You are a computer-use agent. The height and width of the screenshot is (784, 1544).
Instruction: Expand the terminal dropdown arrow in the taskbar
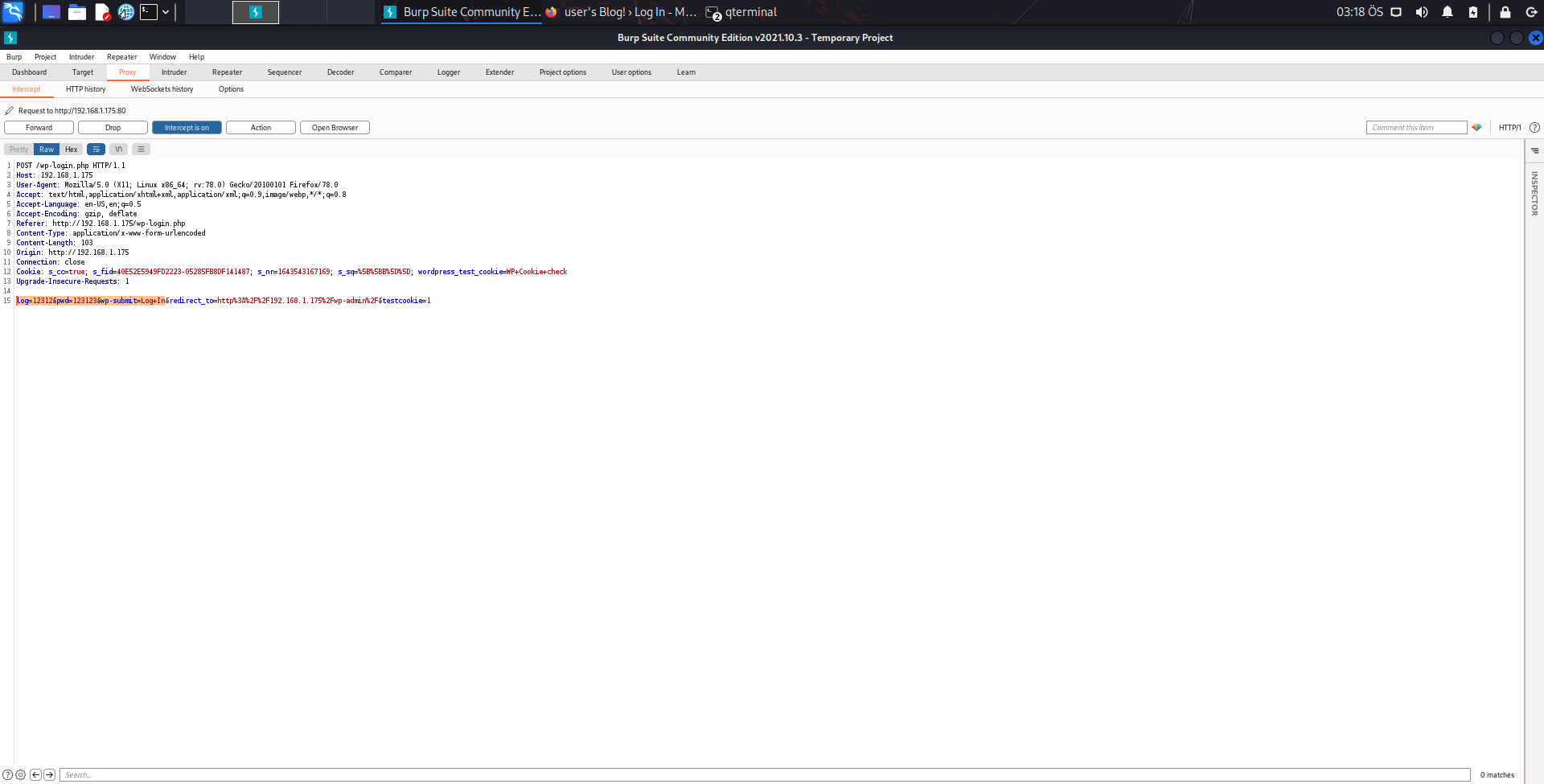tap(166, 12)
